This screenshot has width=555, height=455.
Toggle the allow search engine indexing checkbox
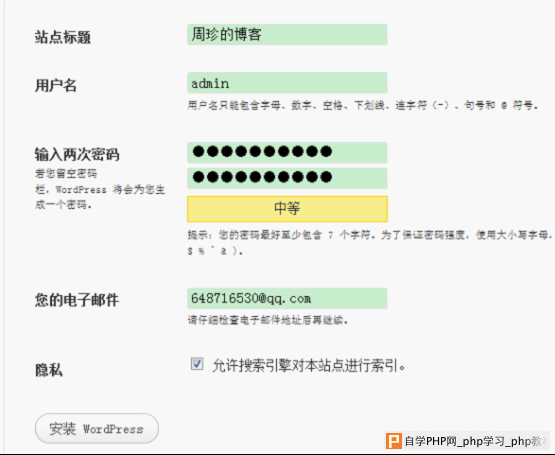197,364
